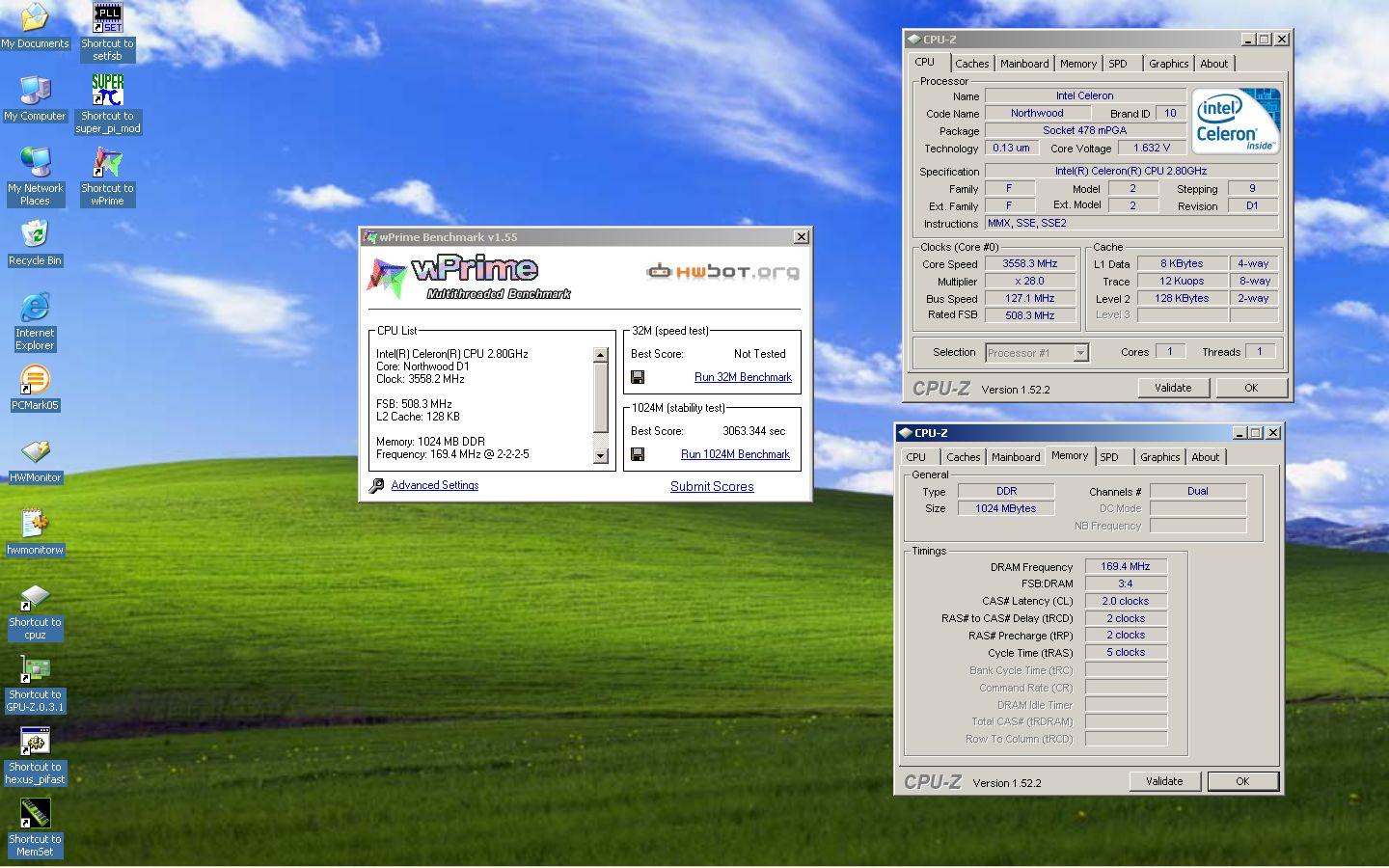The image size is (1389, 868).
Task: Click the Size 1024 MBytes memory value
Action: tap(1005, 508)
